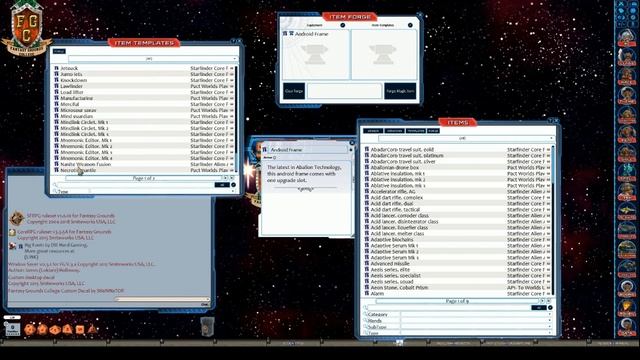Screen dimensions: 640x360
Task: Open the Jetpack template link icon
Action: pyautogui.click(x=56, y=68)
